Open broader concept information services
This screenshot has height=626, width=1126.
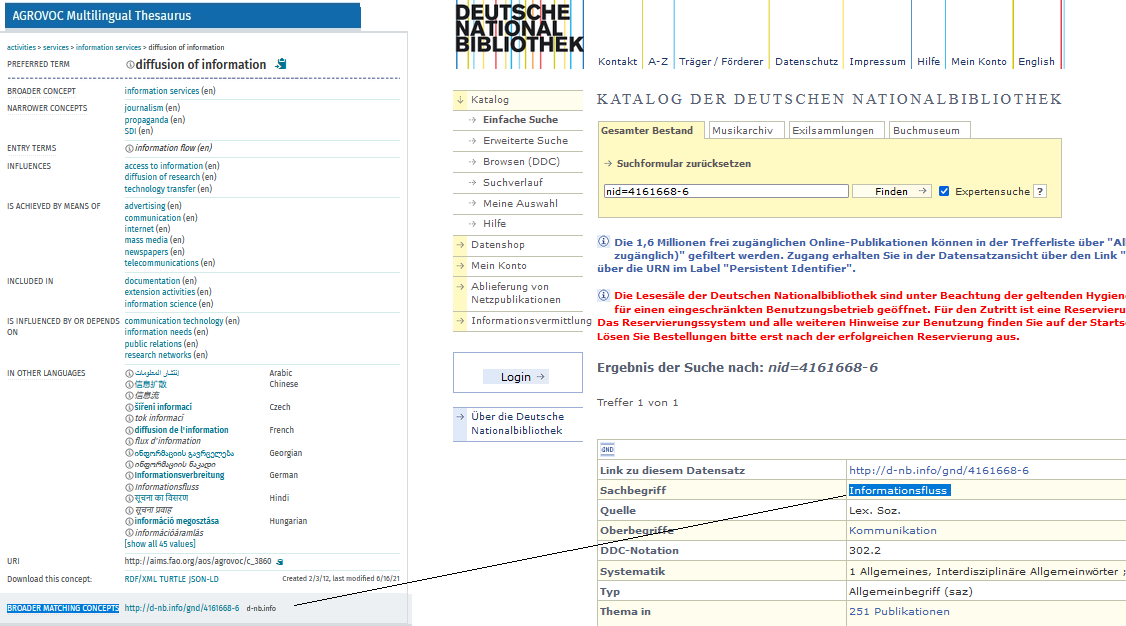click(162, 91)
